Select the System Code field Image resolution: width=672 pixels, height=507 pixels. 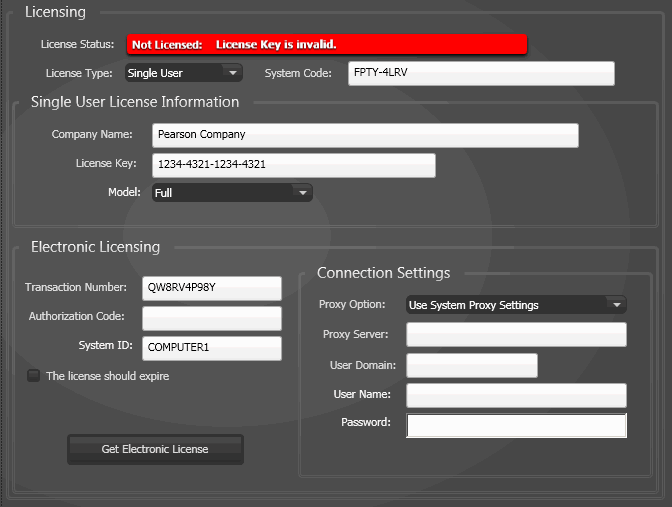pos(481,73)
